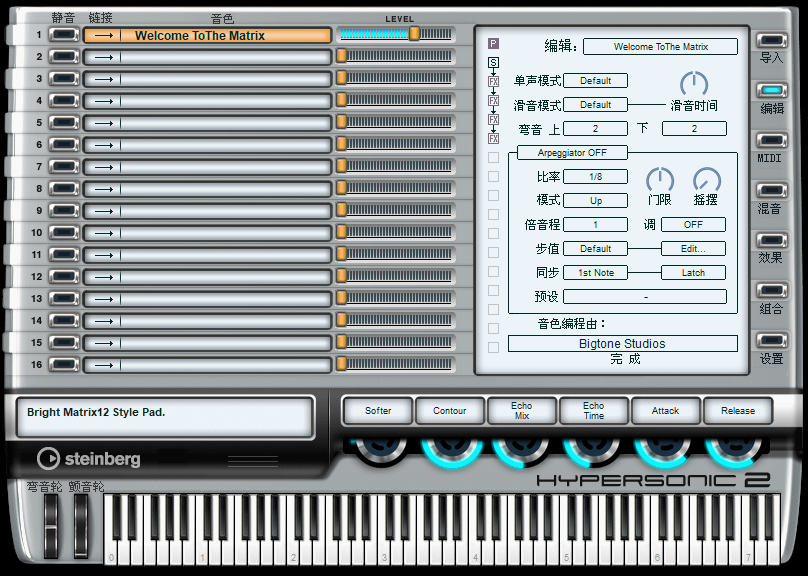Mute channel 13
The height and width of the screenshot is (576, 808).
coord(64,299)
